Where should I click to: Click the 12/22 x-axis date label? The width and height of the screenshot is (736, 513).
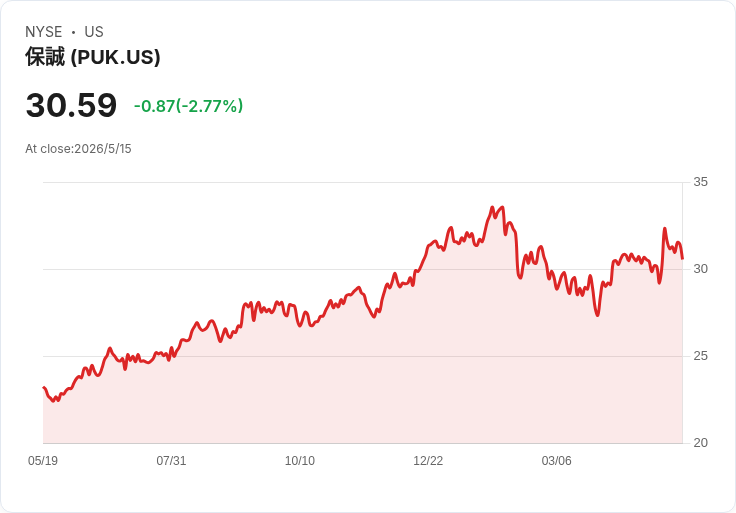tap(428, 460)
